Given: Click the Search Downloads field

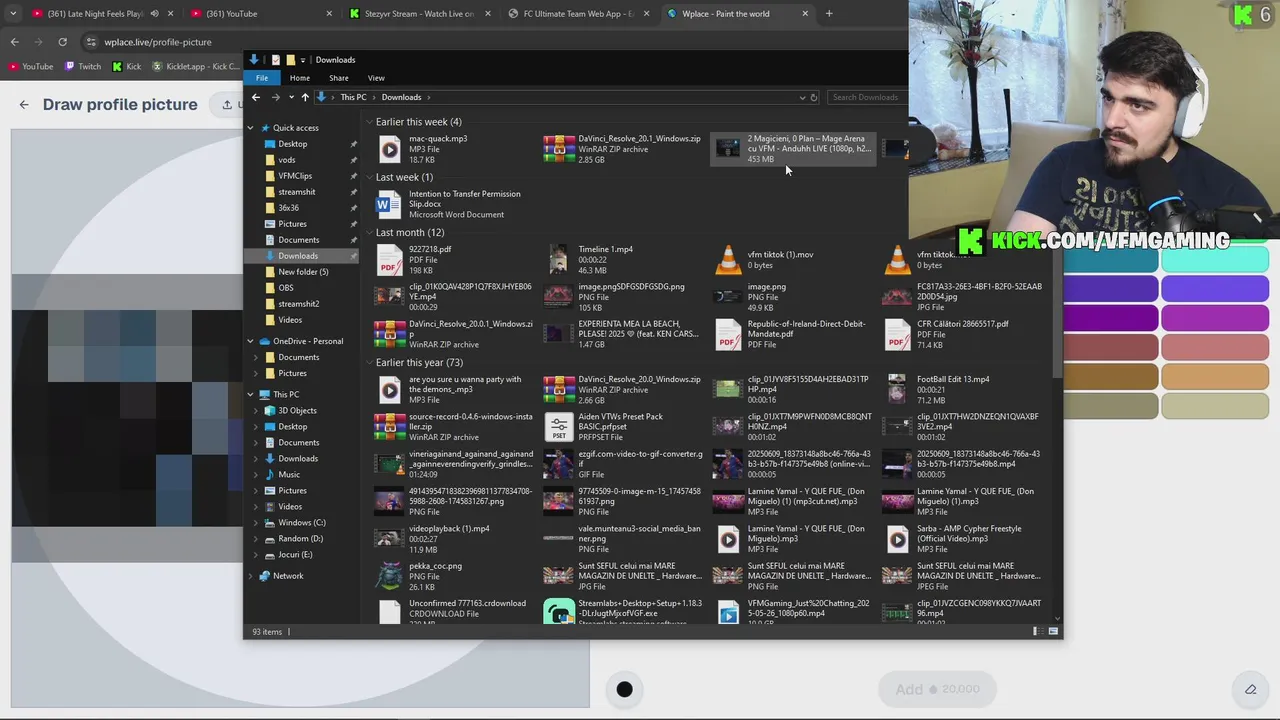Looking at the screenshot, I should (868, 97).
